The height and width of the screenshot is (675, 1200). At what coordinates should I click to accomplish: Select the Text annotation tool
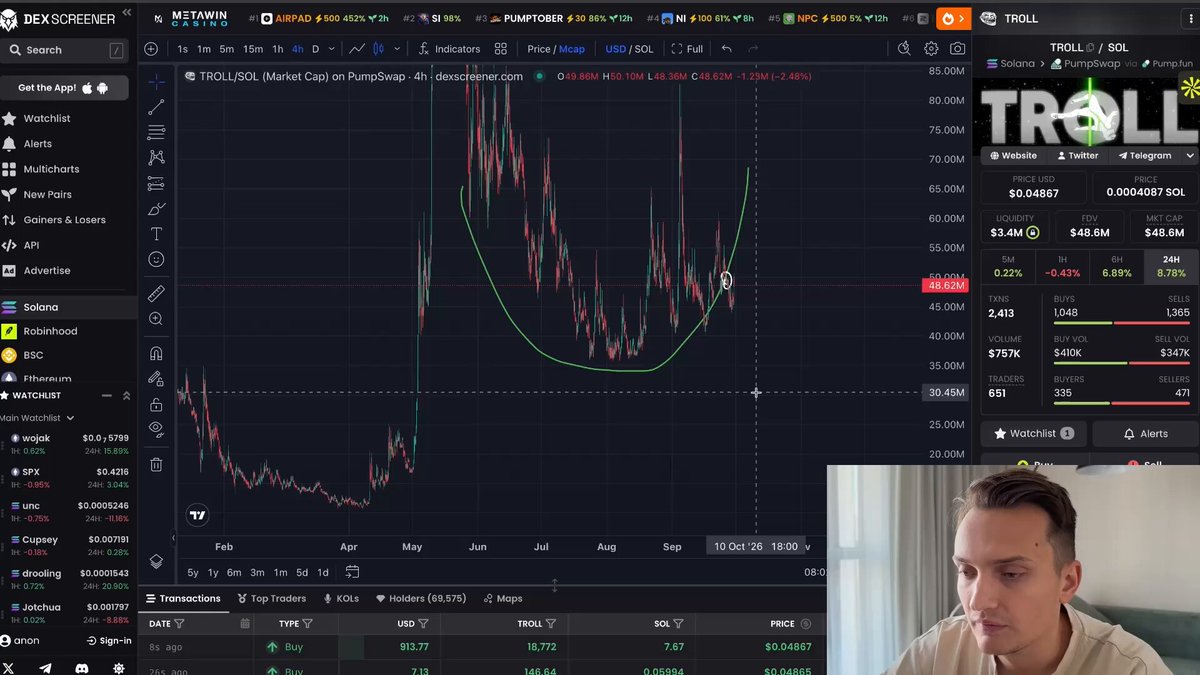156,234
